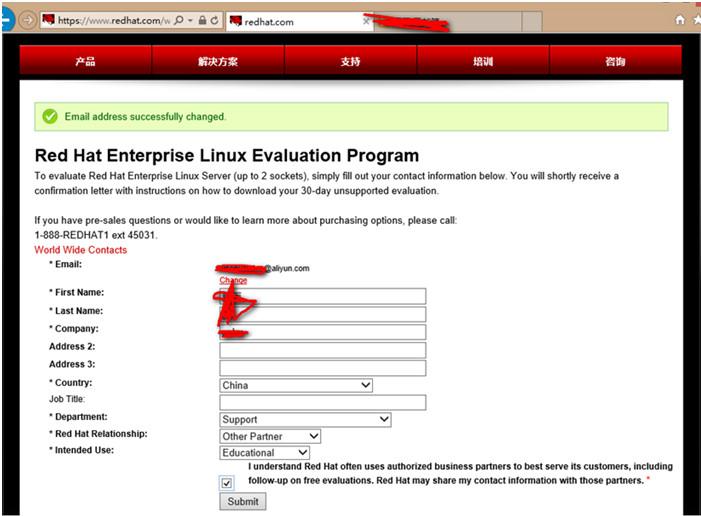
Task: Click the Submit button
Action: (x=243, y=501)
